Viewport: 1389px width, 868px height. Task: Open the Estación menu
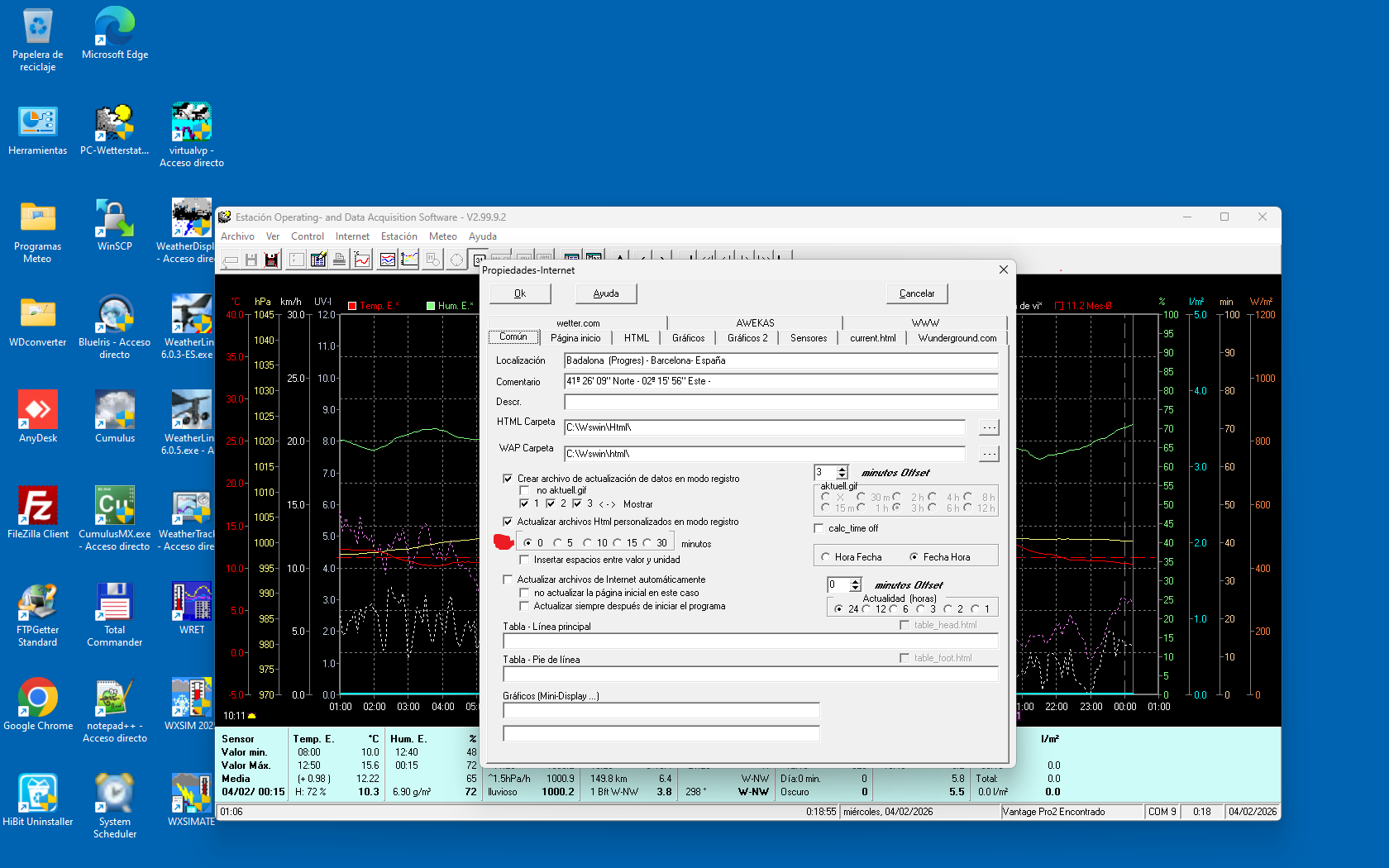coord(399,236)
